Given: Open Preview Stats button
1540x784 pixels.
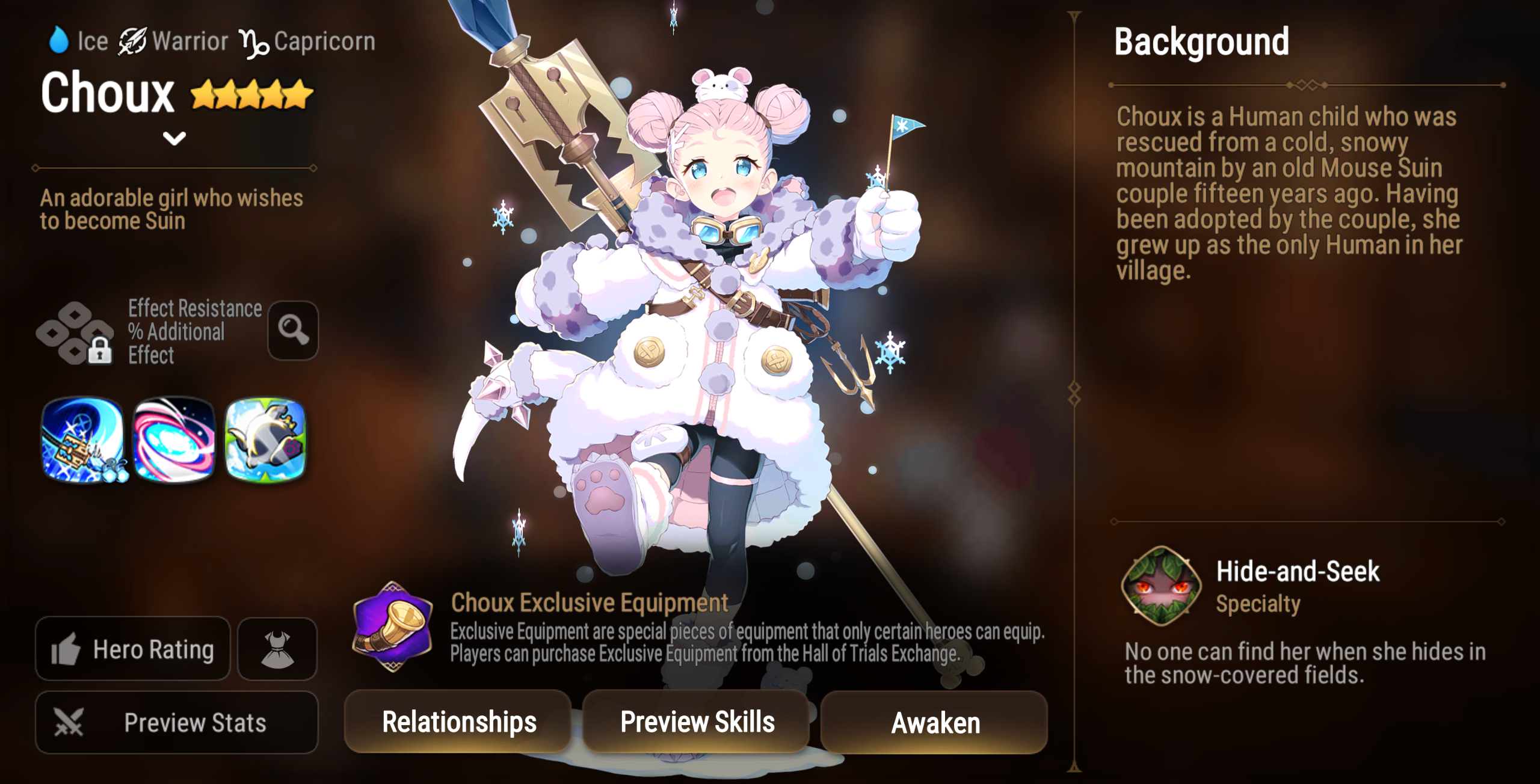Looking at the screenshot, I should coord(177,722).
